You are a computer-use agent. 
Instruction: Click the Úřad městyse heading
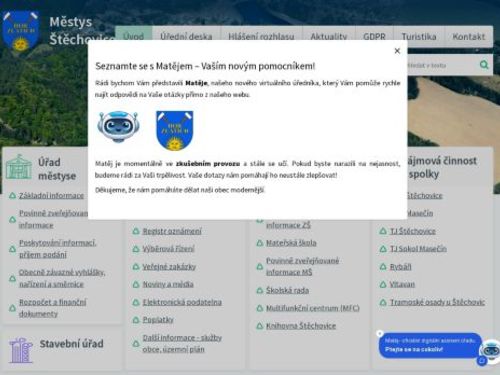(57, 169)
